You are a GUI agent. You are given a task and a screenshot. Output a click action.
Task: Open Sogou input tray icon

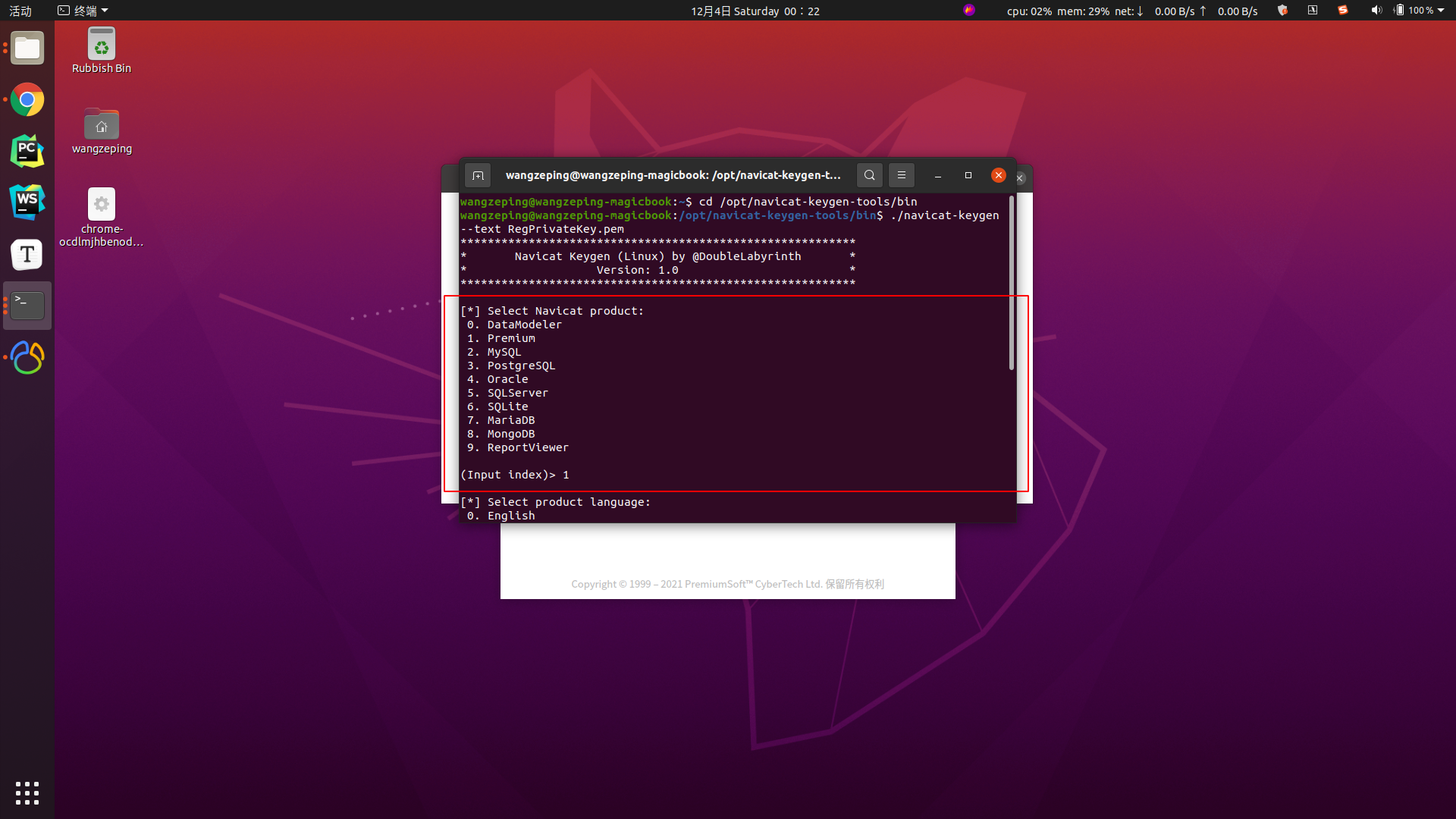tap(1343, 11)
